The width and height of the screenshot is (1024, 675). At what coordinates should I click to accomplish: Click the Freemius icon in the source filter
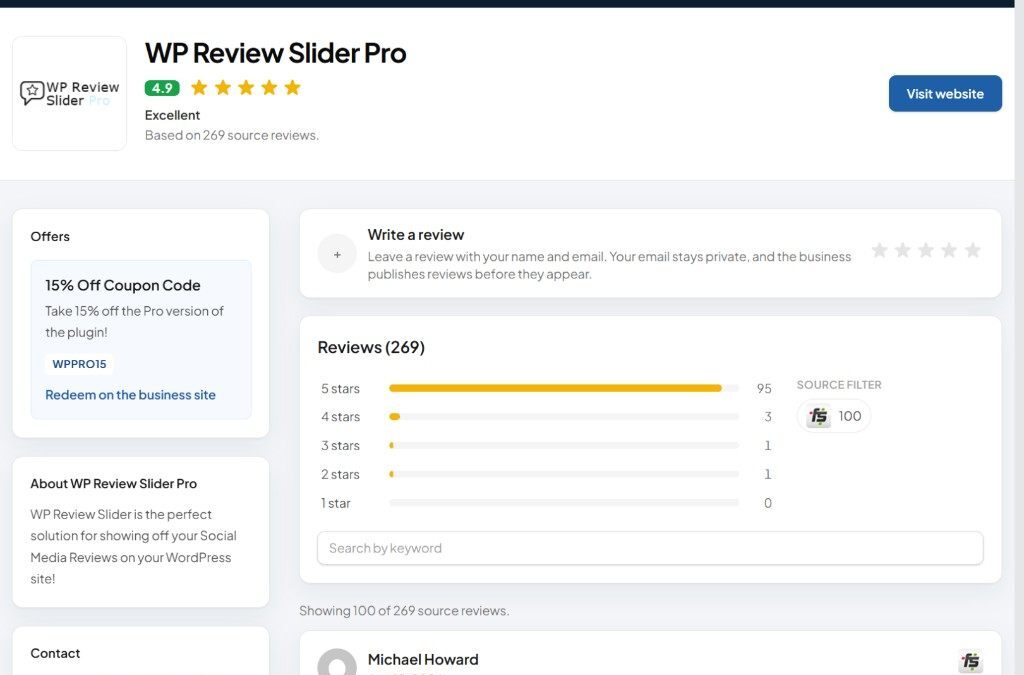point(818,416)
